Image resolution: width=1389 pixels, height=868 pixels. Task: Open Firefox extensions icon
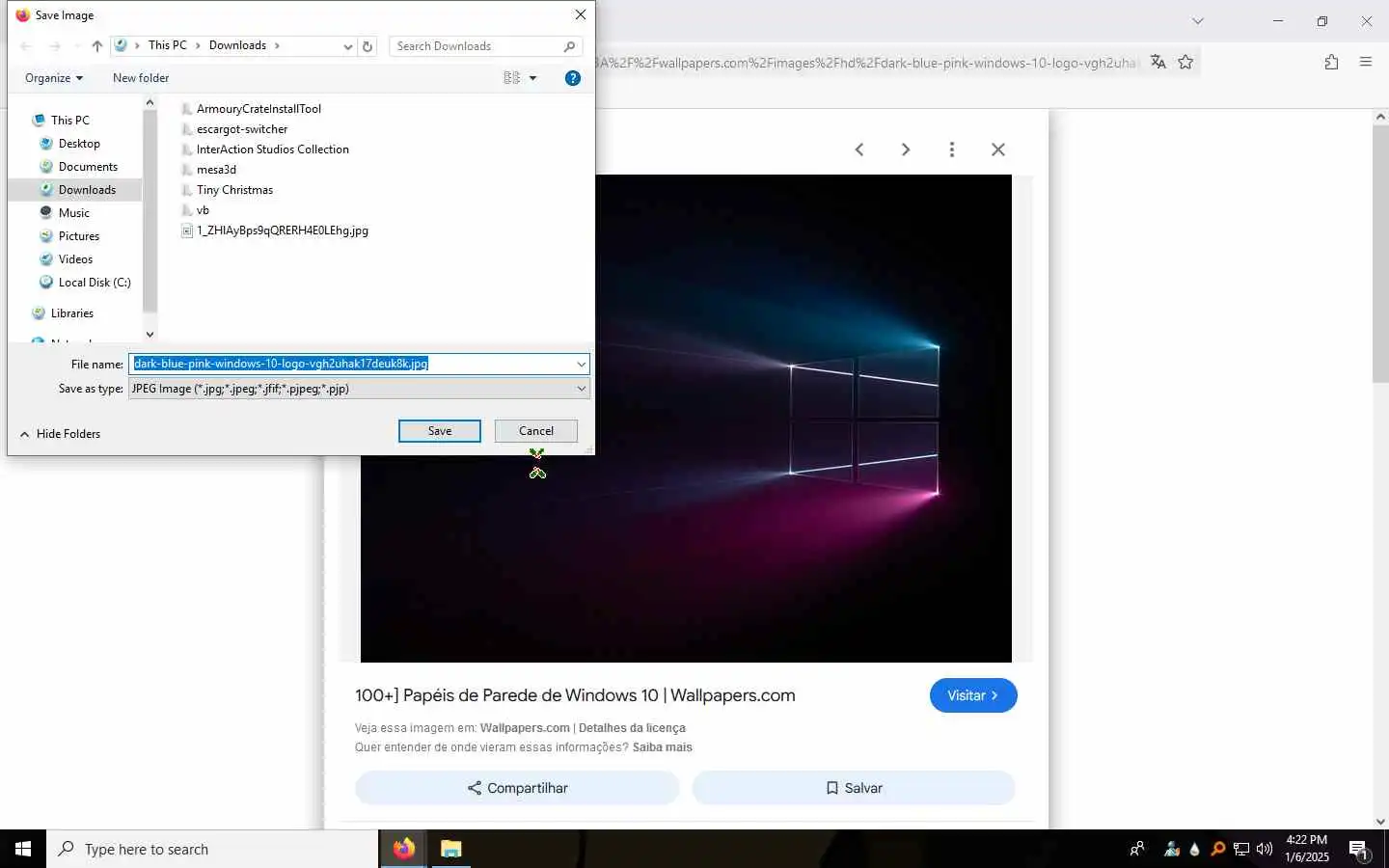(x=1331, y=62)
